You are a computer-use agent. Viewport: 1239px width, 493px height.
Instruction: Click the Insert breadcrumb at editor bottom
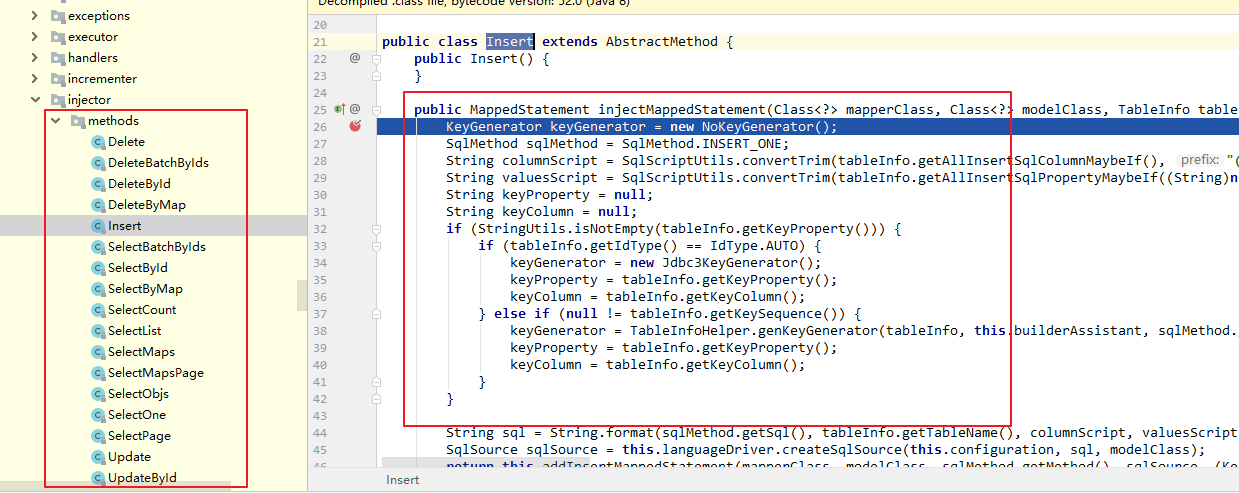404,480
